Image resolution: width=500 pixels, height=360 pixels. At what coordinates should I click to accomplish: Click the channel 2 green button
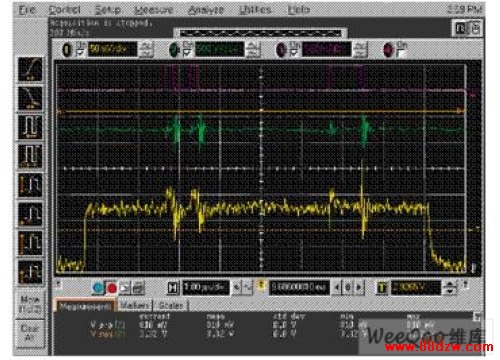pos(173,50)
